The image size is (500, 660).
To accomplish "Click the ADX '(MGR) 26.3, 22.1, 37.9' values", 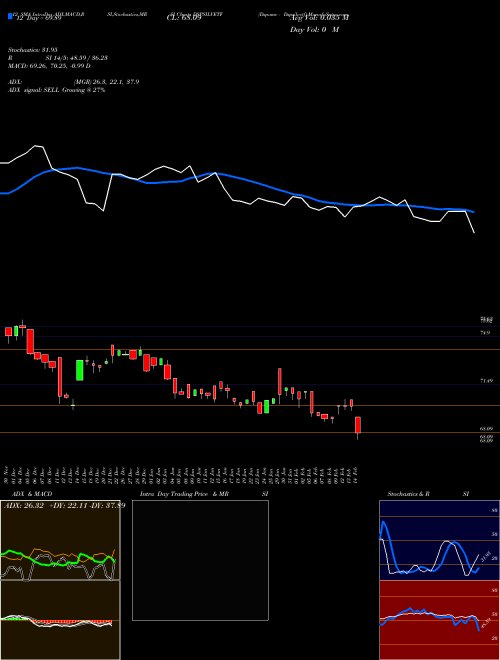I will [106, 82].
